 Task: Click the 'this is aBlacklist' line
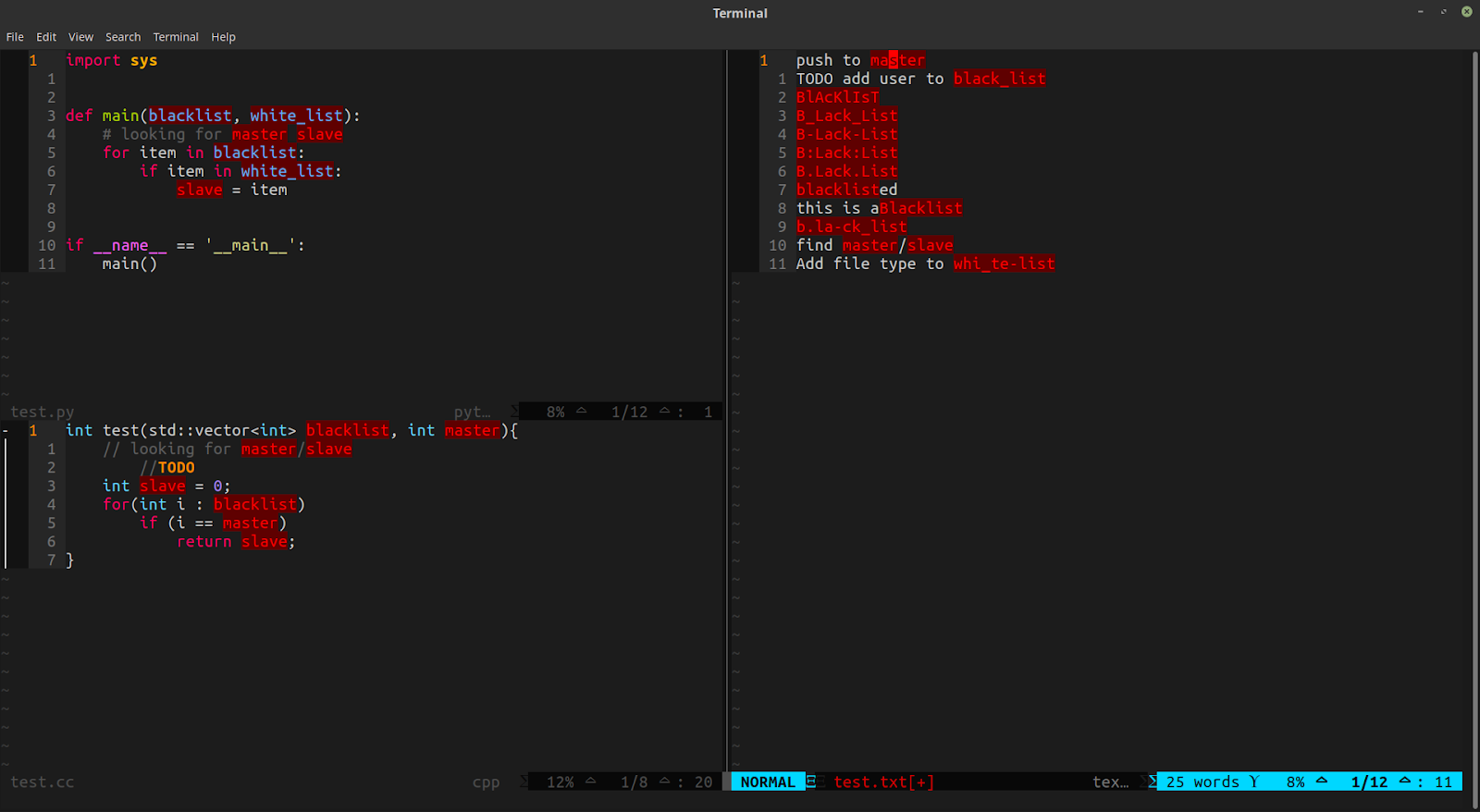click(880, 208)
